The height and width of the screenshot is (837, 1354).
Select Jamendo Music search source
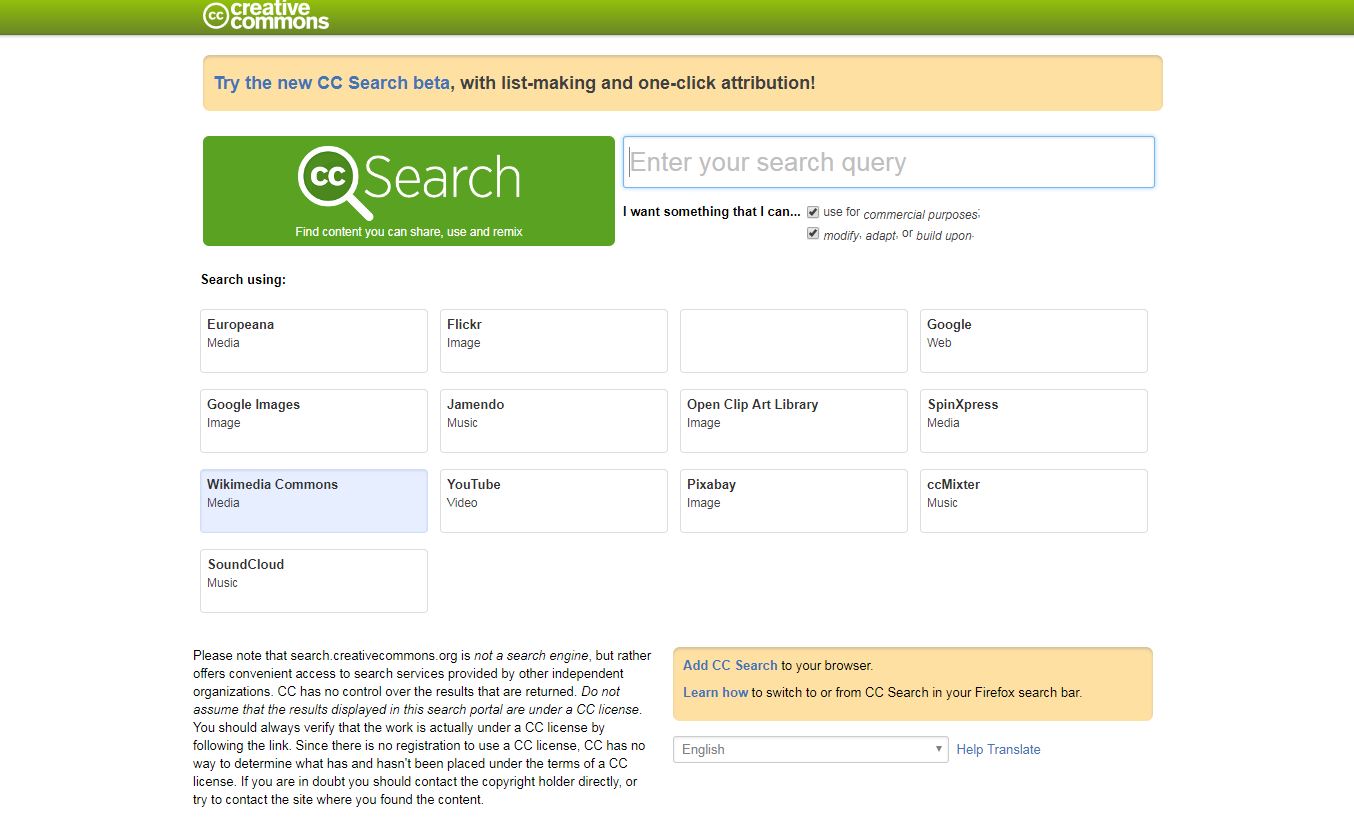(553, 420)
